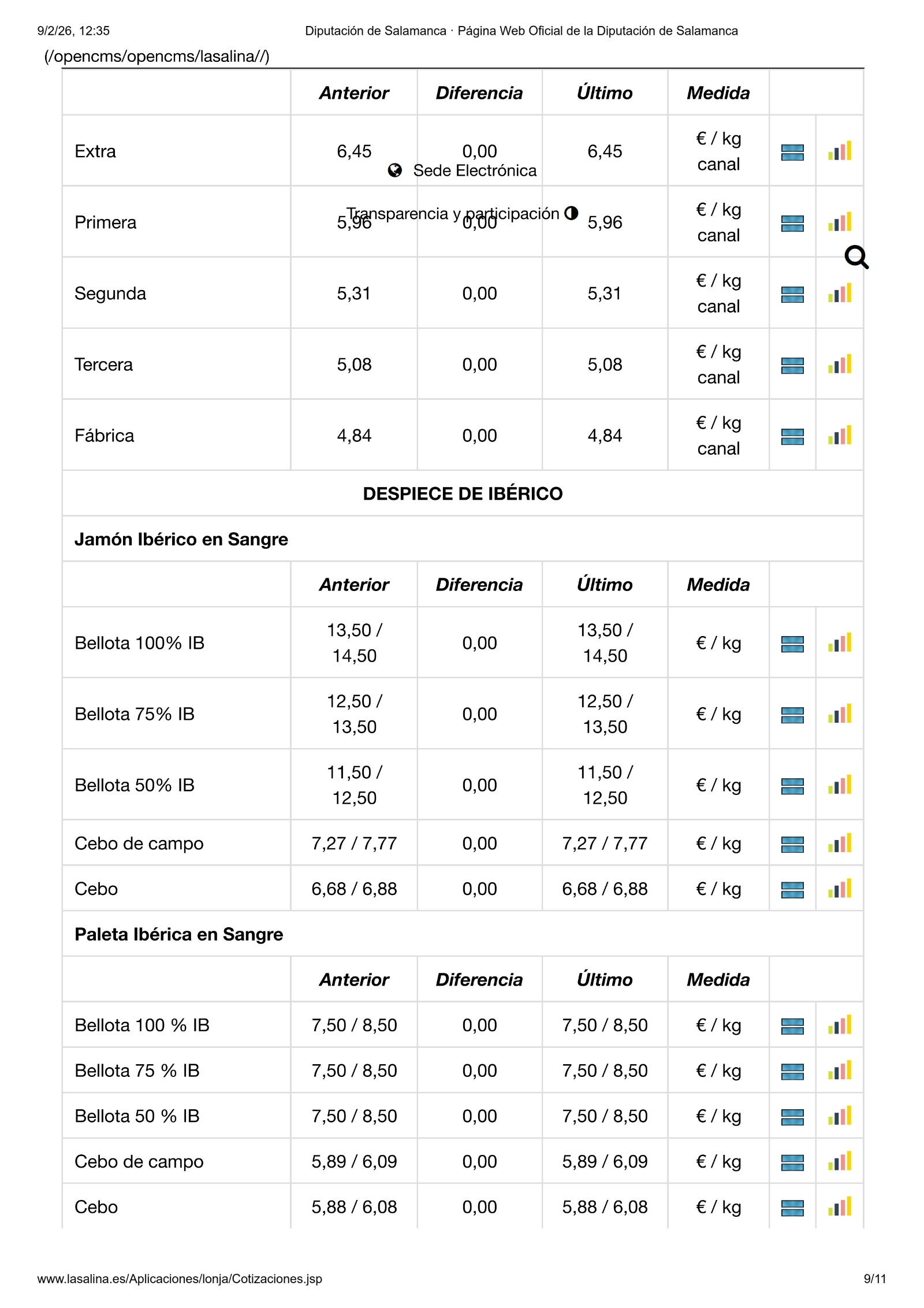Viewport: 924px width, 1308px height.
Task: Open table icon for Jamón Cebo de campo
Action: pos(792,844)
